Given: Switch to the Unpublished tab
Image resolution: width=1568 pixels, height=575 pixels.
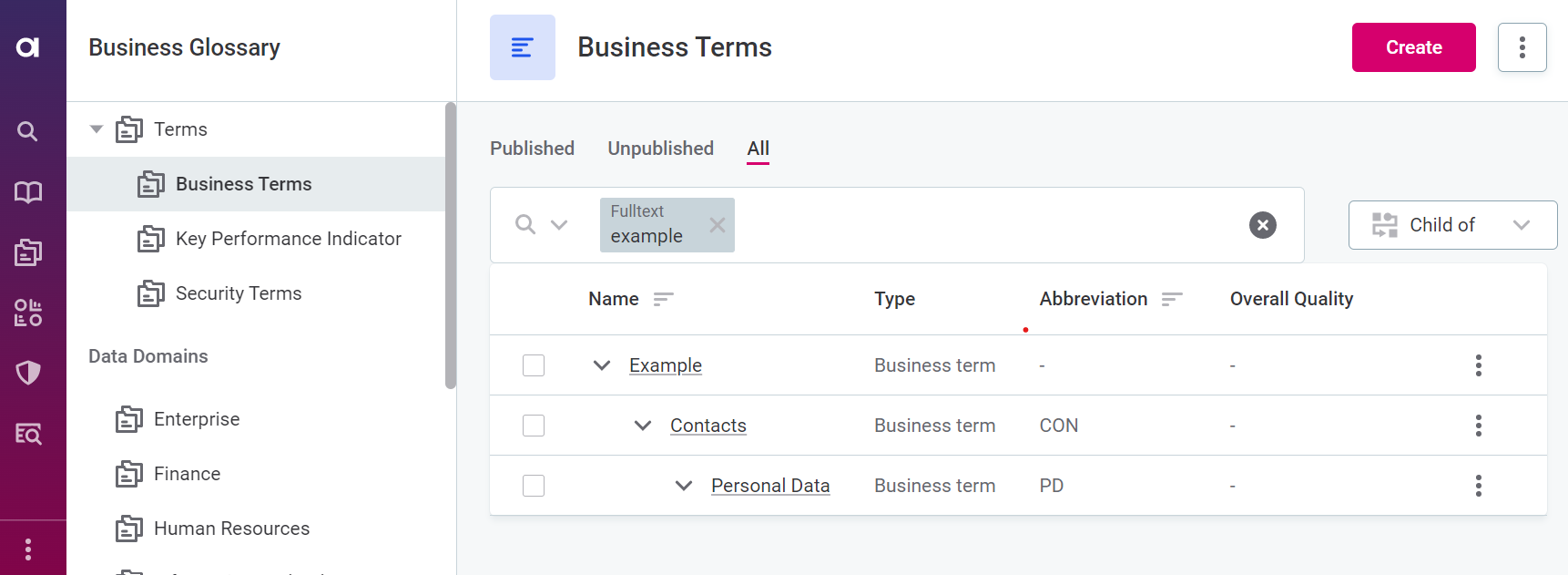Looking at the screenshot, I should [660, 149].
